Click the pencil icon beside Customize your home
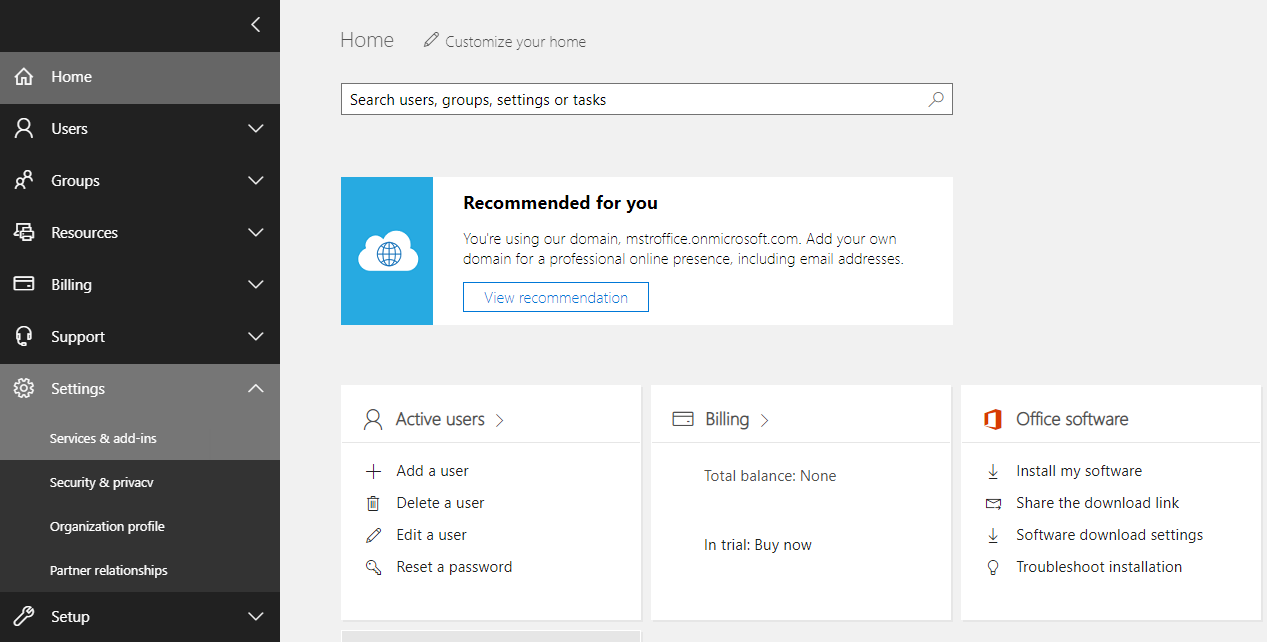 click(x=431, y=40)
